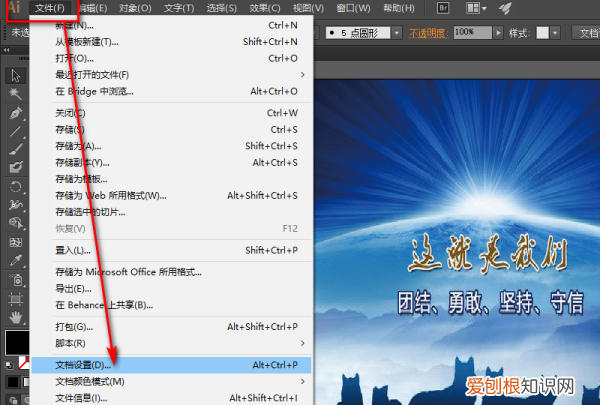Screen dimensions: 600x405
Task: Open arrange documents dropdown arrow
Action: (x=484, y=8)
